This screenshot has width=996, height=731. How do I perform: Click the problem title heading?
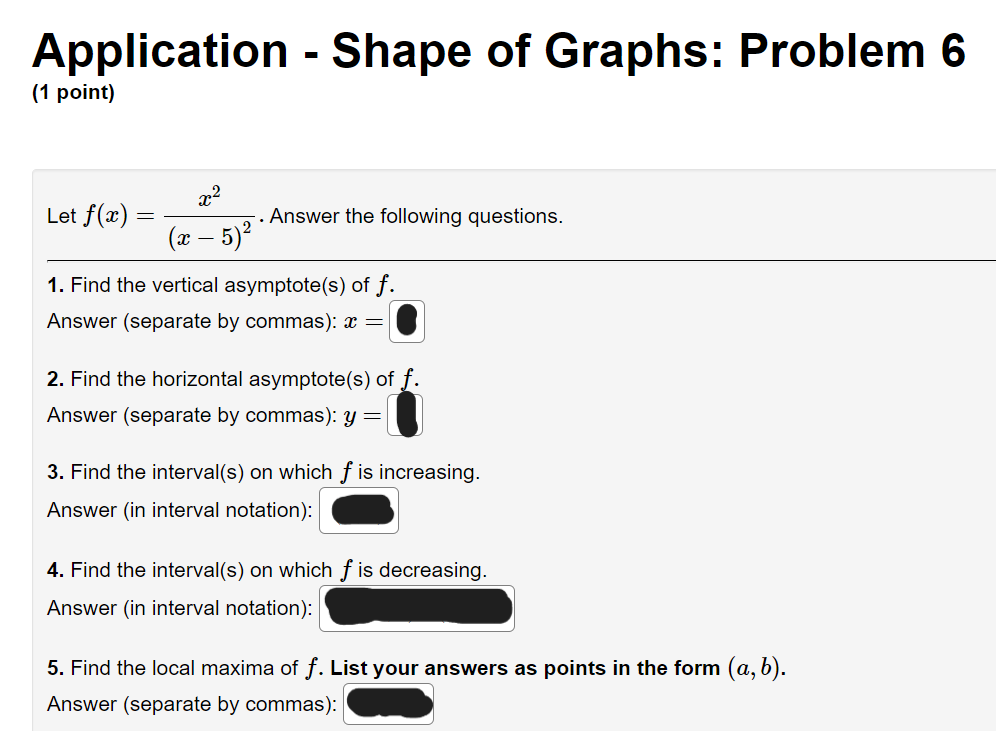(498, 51)
